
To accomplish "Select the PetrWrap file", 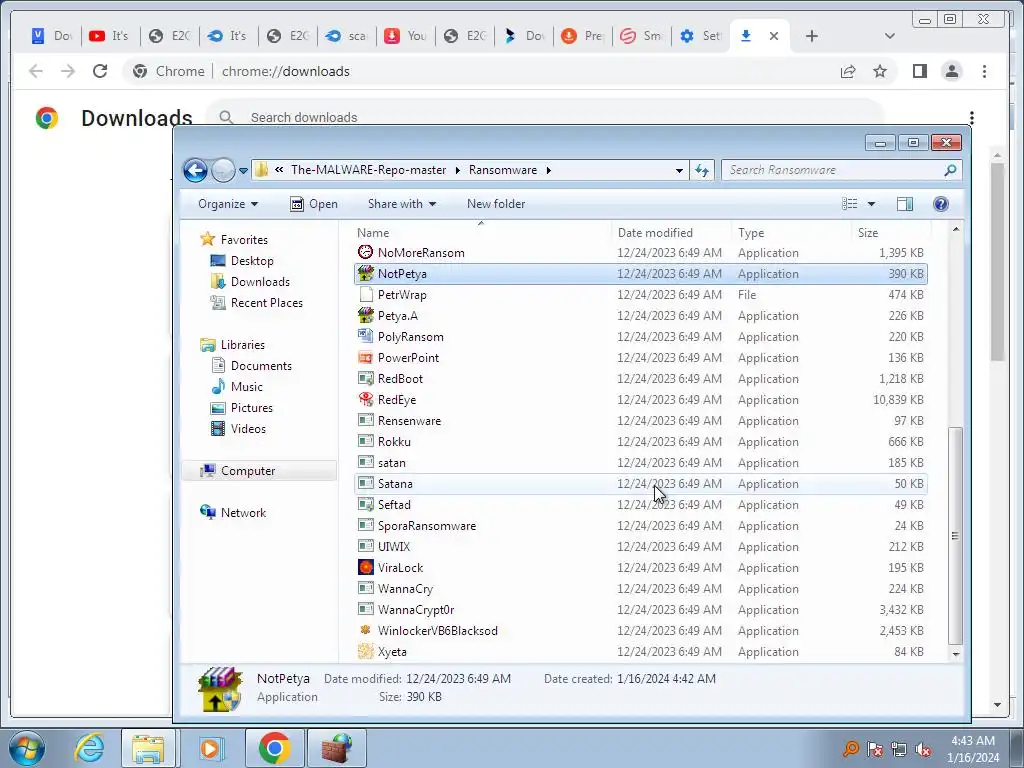I will click(402, 295).
